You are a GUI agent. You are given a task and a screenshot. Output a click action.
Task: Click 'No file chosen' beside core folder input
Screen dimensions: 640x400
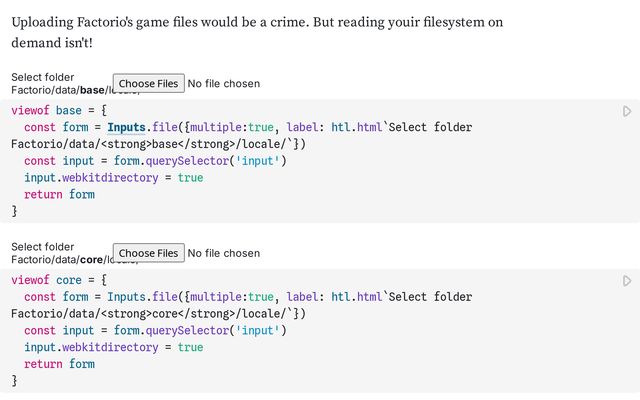pyautogui.click(x=224, y=253)
